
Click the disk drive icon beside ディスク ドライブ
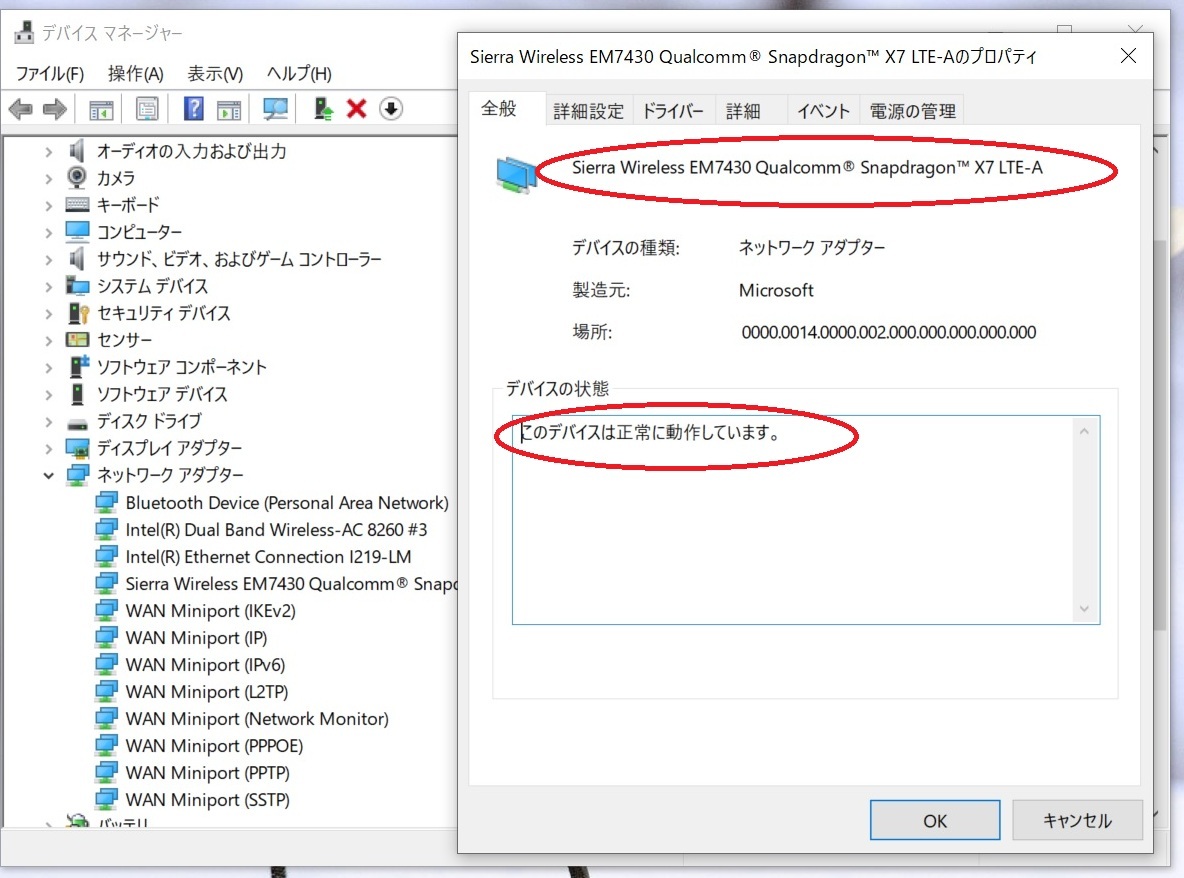tap(77, 424)
